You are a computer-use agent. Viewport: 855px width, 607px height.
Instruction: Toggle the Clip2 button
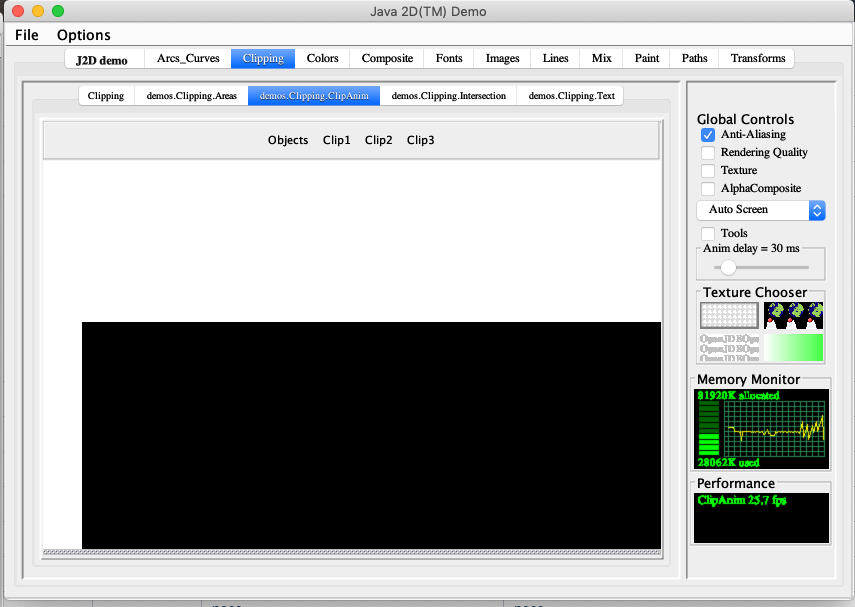coord(379,141)
